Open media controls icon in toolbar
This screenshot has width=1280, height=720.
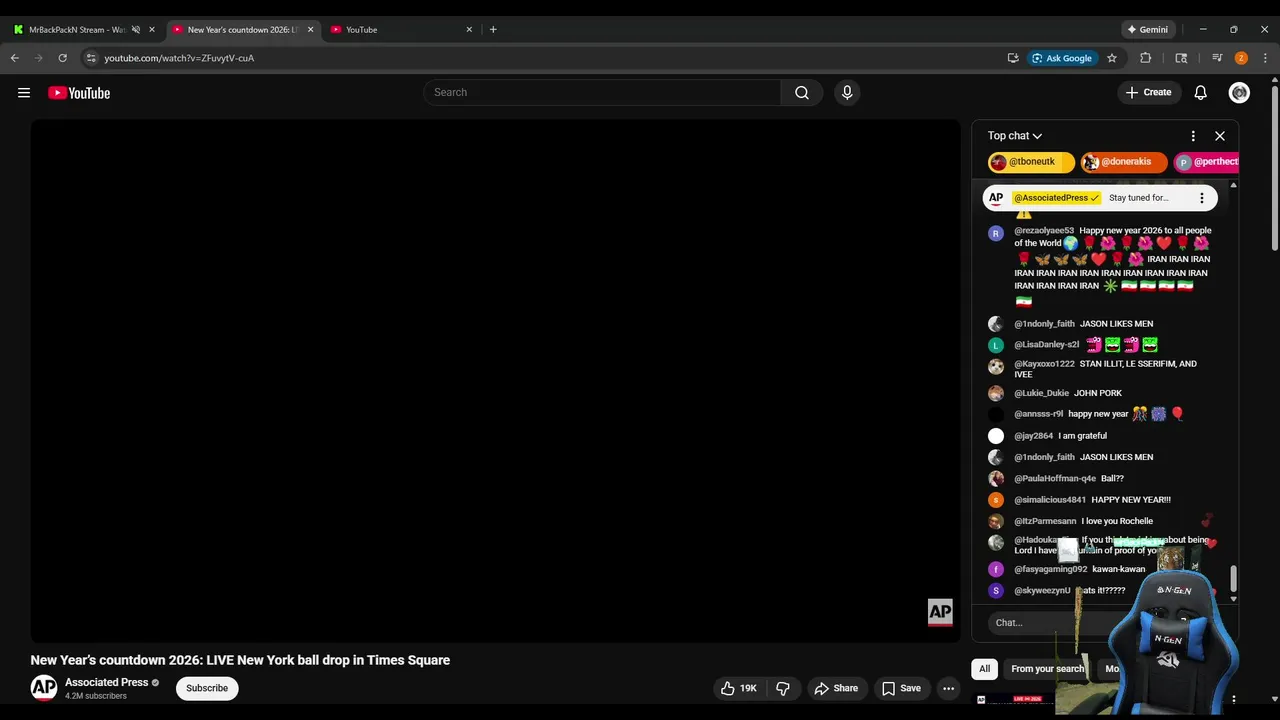tap(1217, 58)
